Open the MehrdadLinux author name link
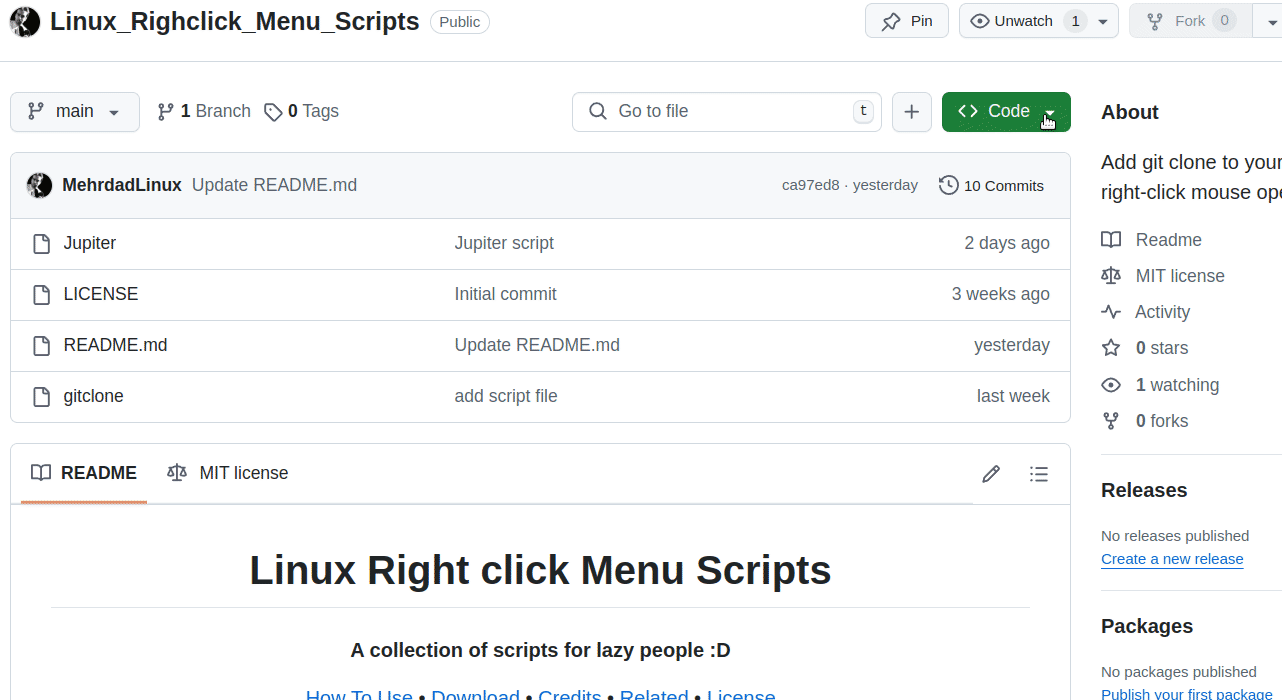This screenshot has height=700, width=1282. point(122,185)
